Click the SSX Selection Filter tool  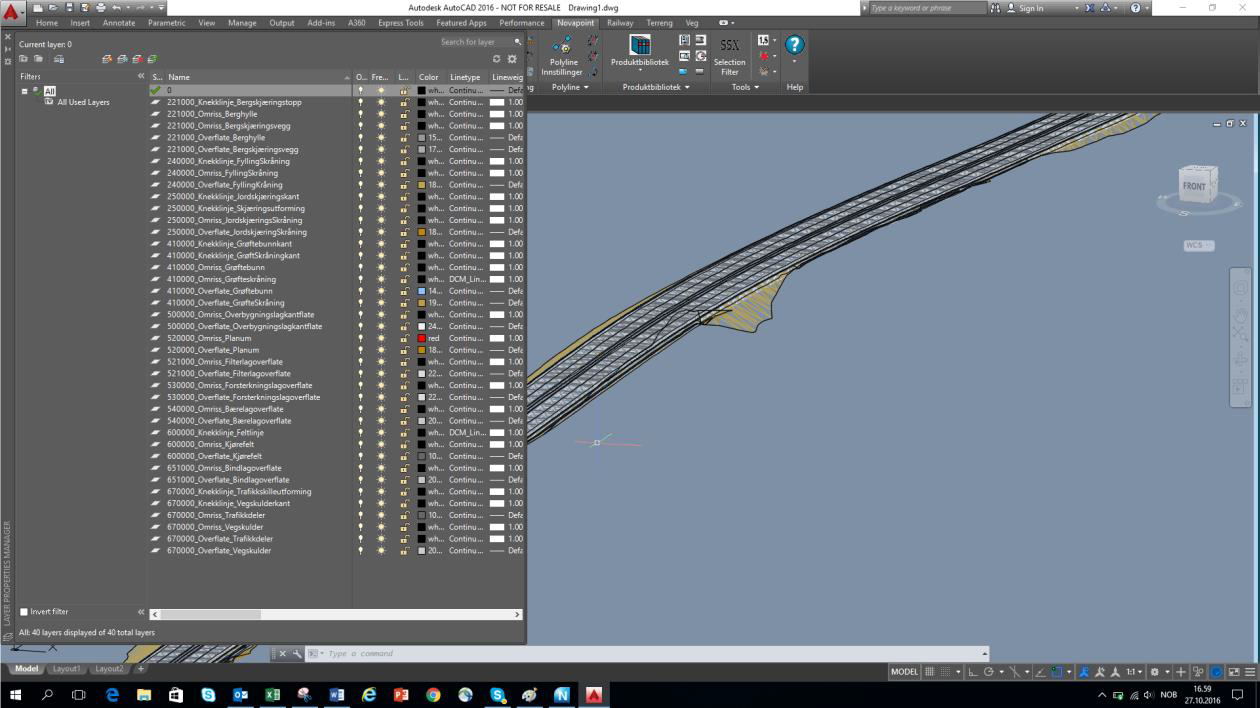point(729,56)
